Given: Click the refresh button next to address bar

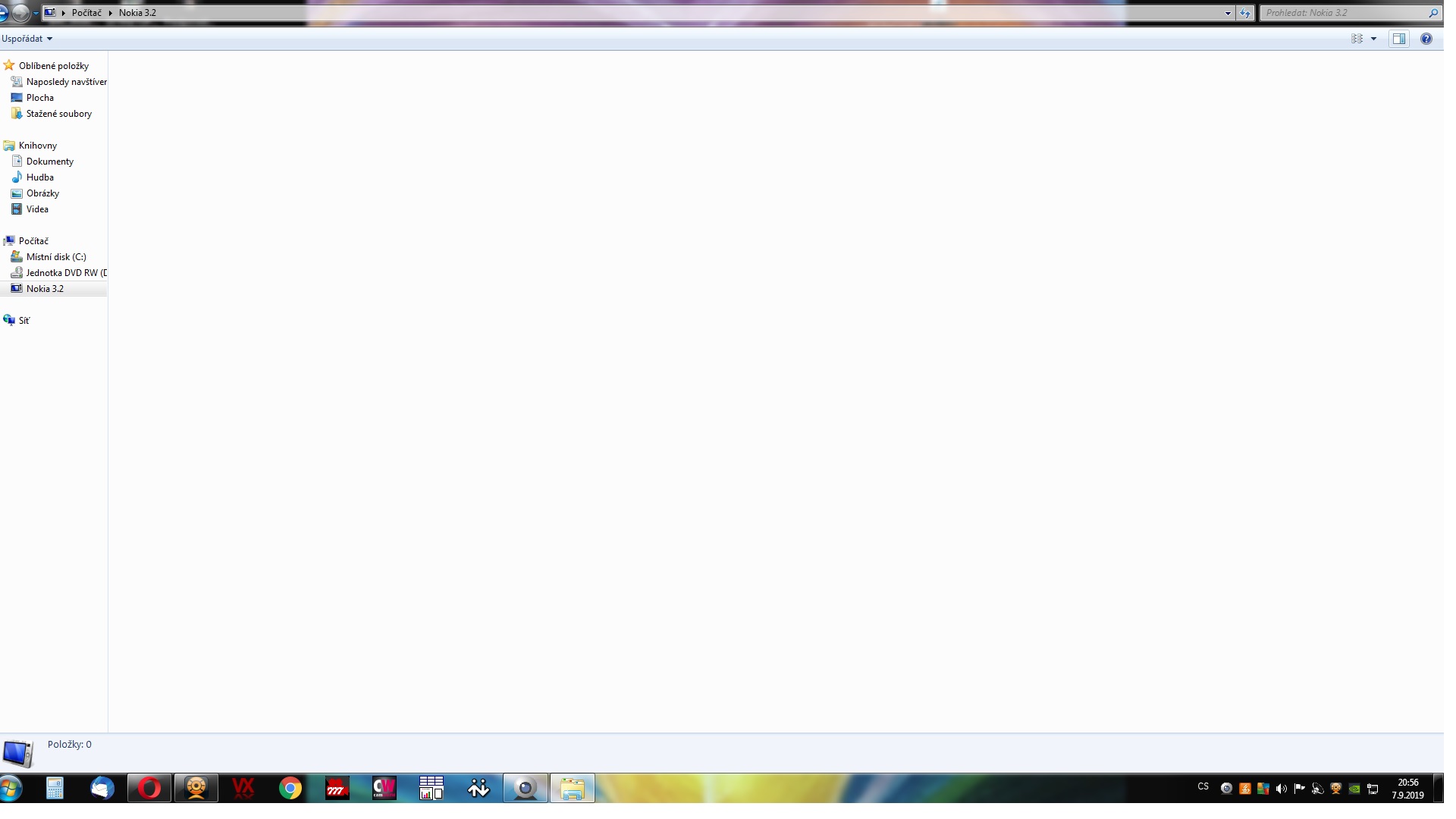Looking at the screenshot, I should click(1244, 13).
